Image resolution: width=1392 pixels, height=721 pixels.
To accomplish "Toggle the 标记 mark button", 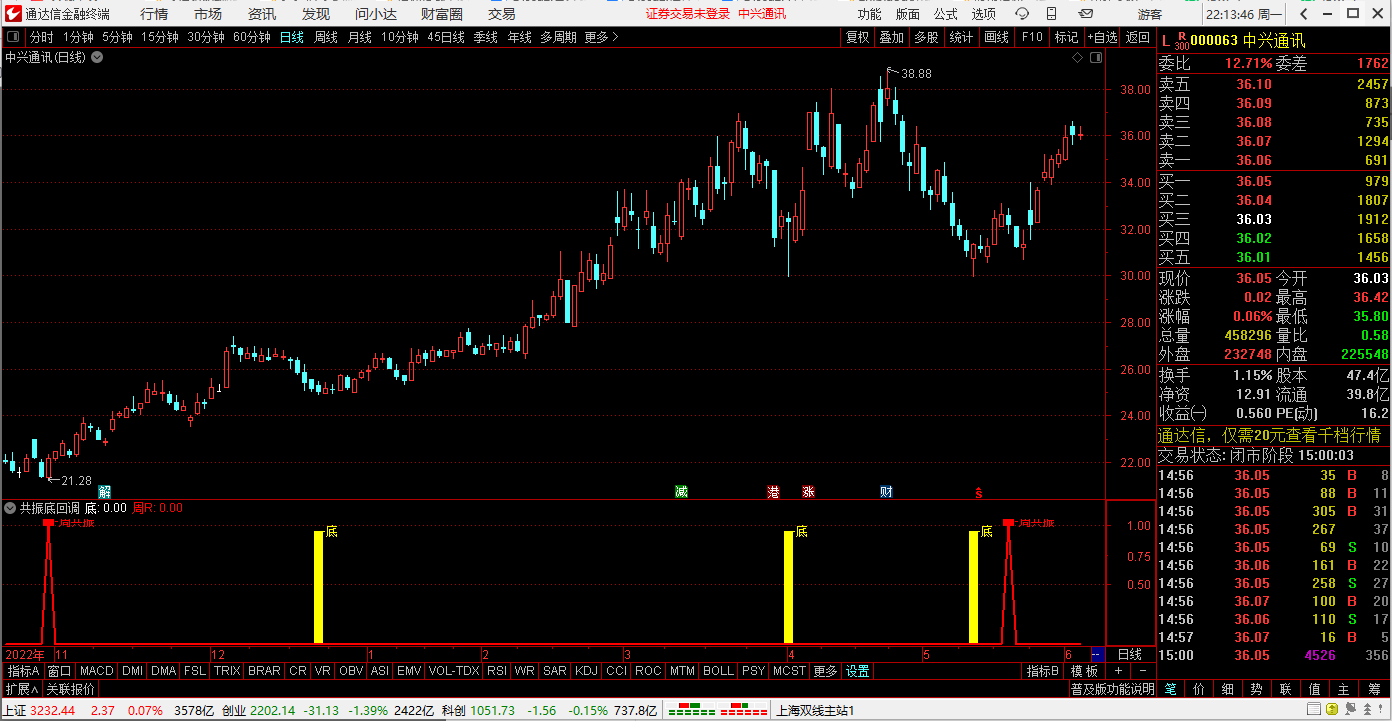I will click(1066, 37).
